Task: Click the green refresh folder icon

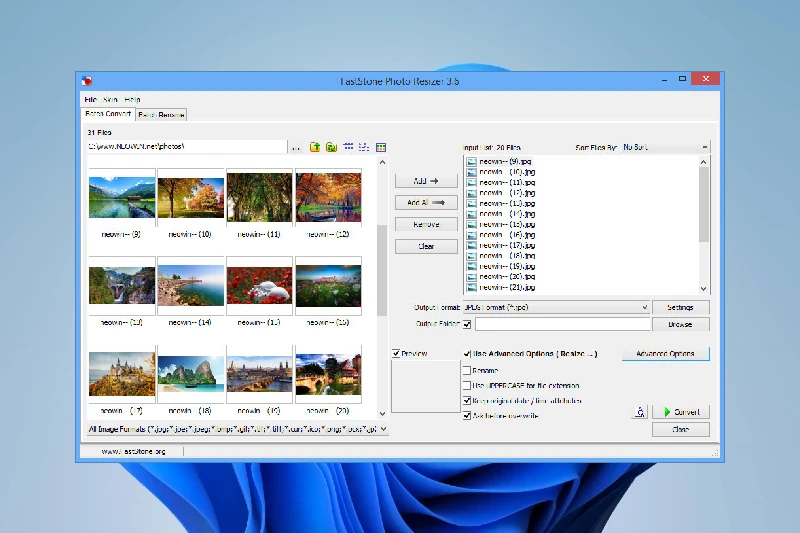Action: tap(330, 147)
